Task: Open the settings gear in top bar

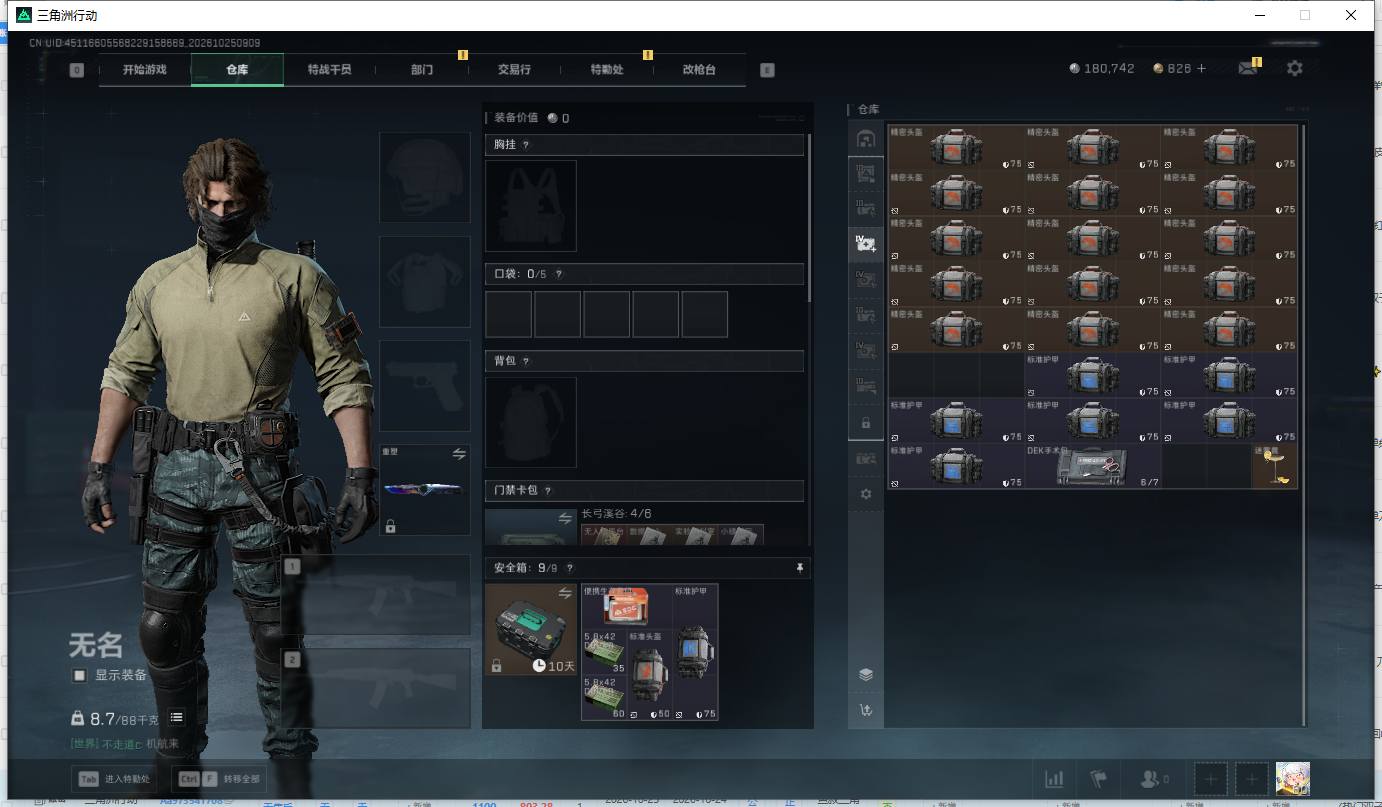Action: point(1295,68)
